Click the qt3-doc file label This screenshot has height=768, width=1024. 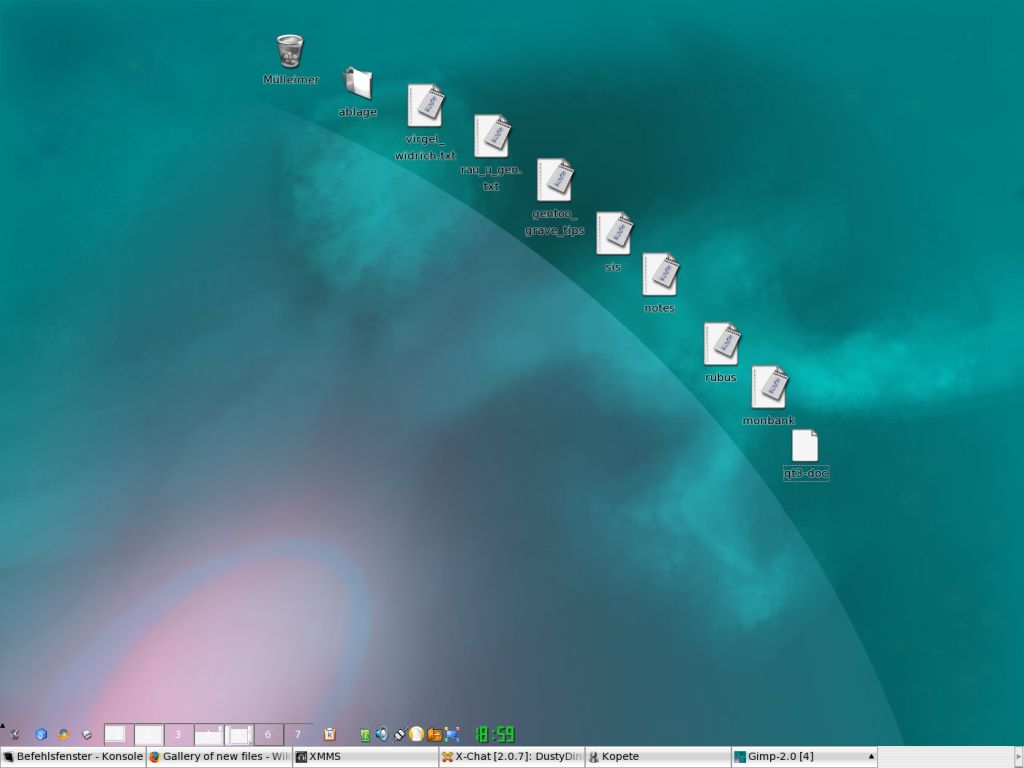(x=806, y=473)
